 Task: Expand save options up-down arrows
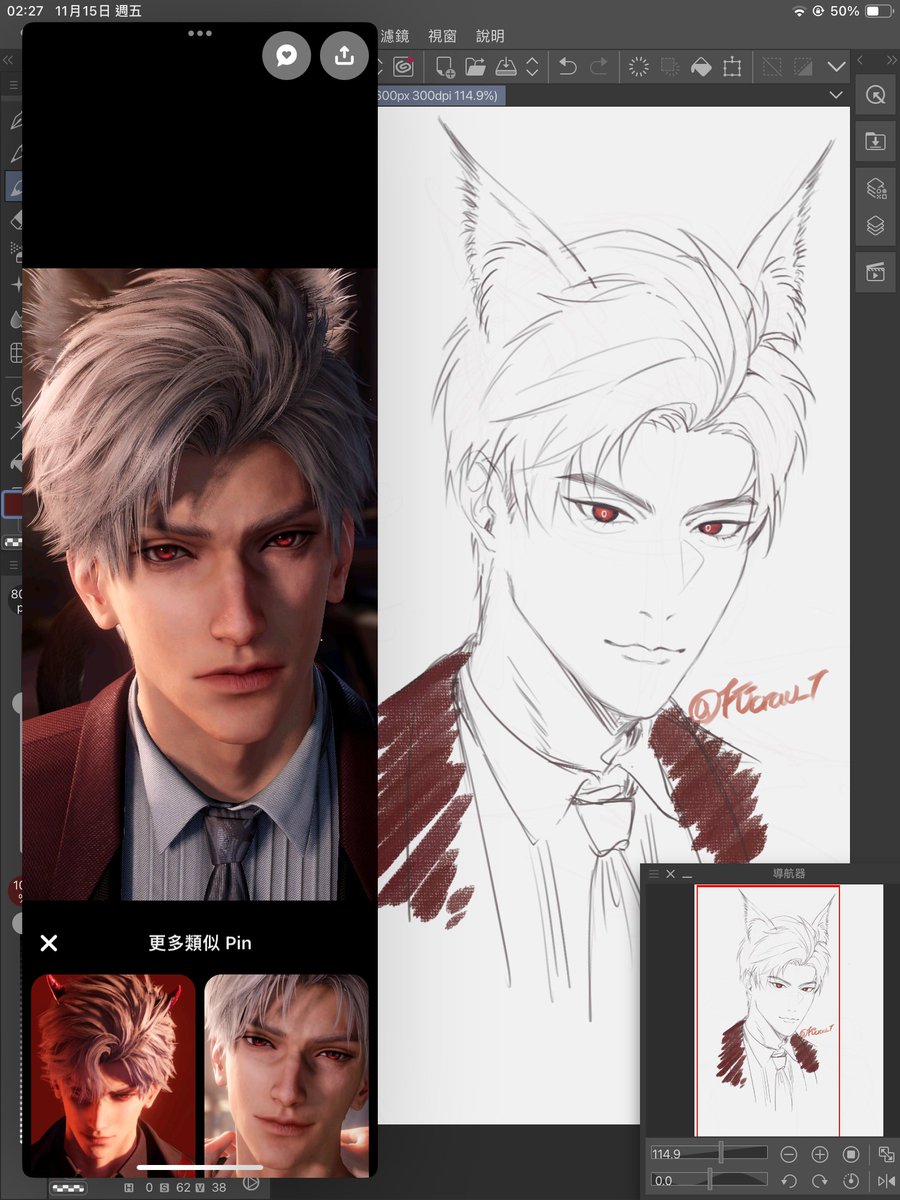tap(532, 67)
